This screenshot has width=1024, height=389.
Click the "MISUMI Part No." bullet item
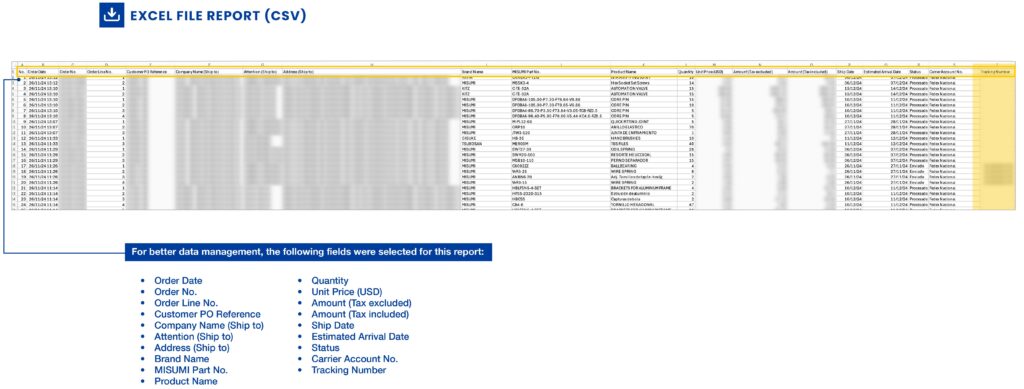point(192,369)
